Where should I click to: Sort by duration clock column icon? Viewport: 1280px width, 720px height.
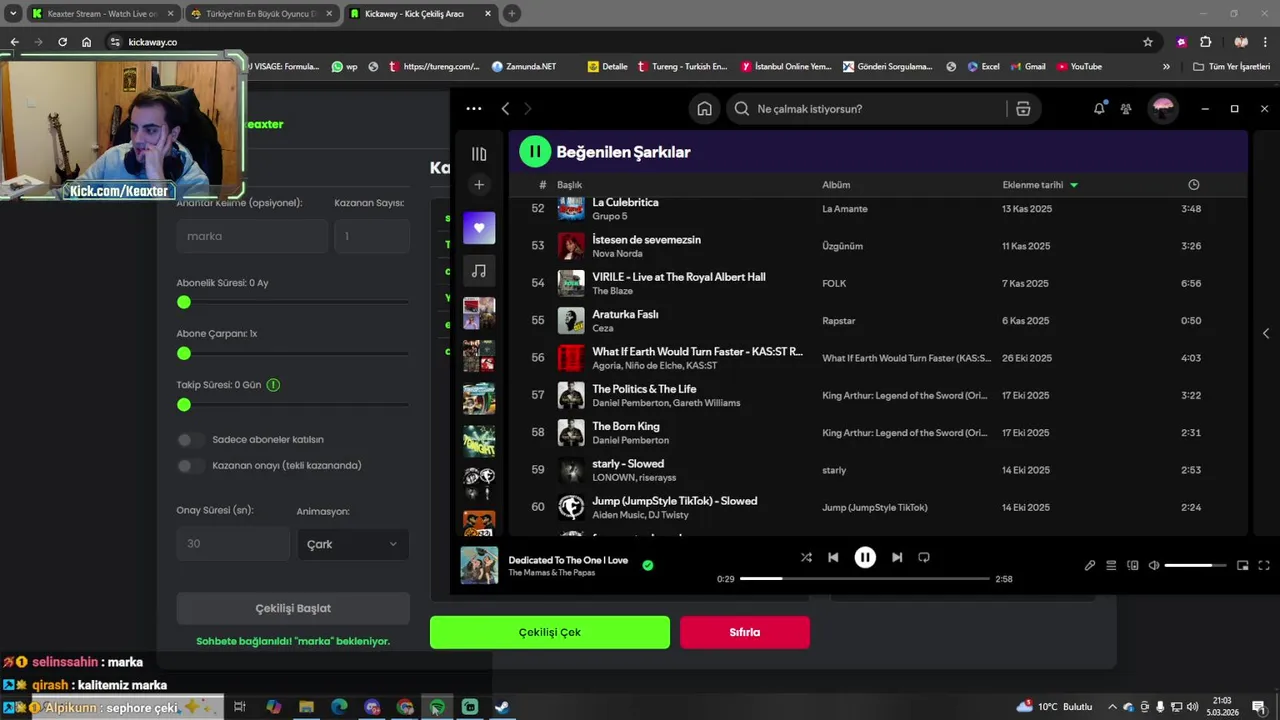click(1193, 185)
